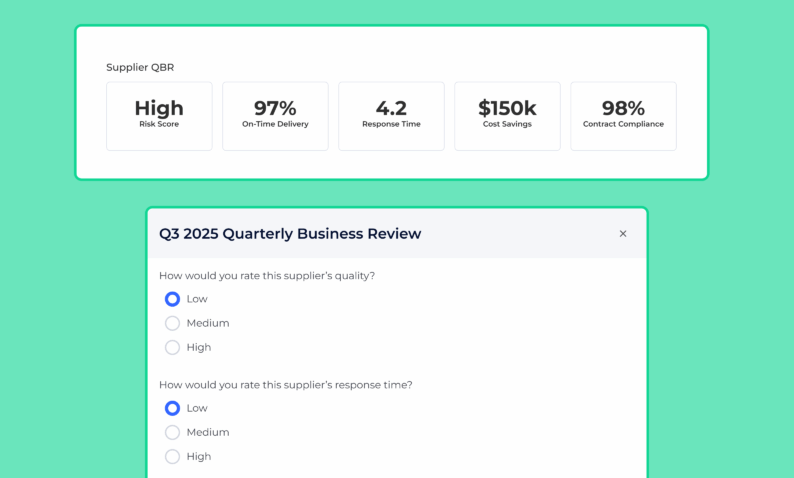Screen dimensions: 794x478
Task: Select Medium radio button for supplier quality
Action: pos(172,323)
